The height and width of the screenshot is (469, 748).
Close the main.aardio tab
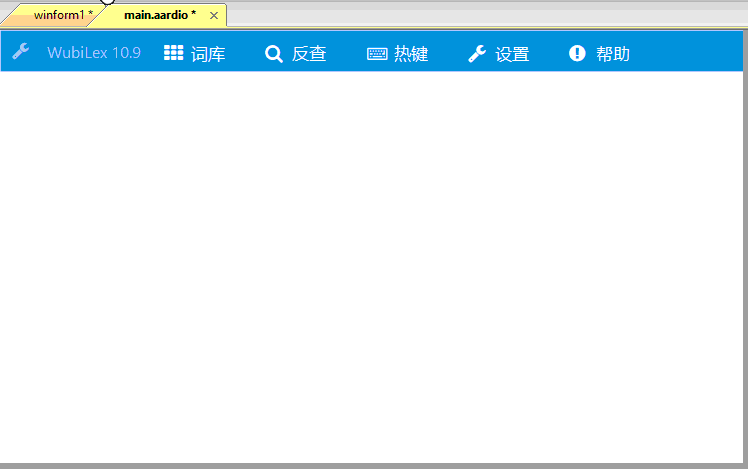pyautogui.click(x=214, y=16)
